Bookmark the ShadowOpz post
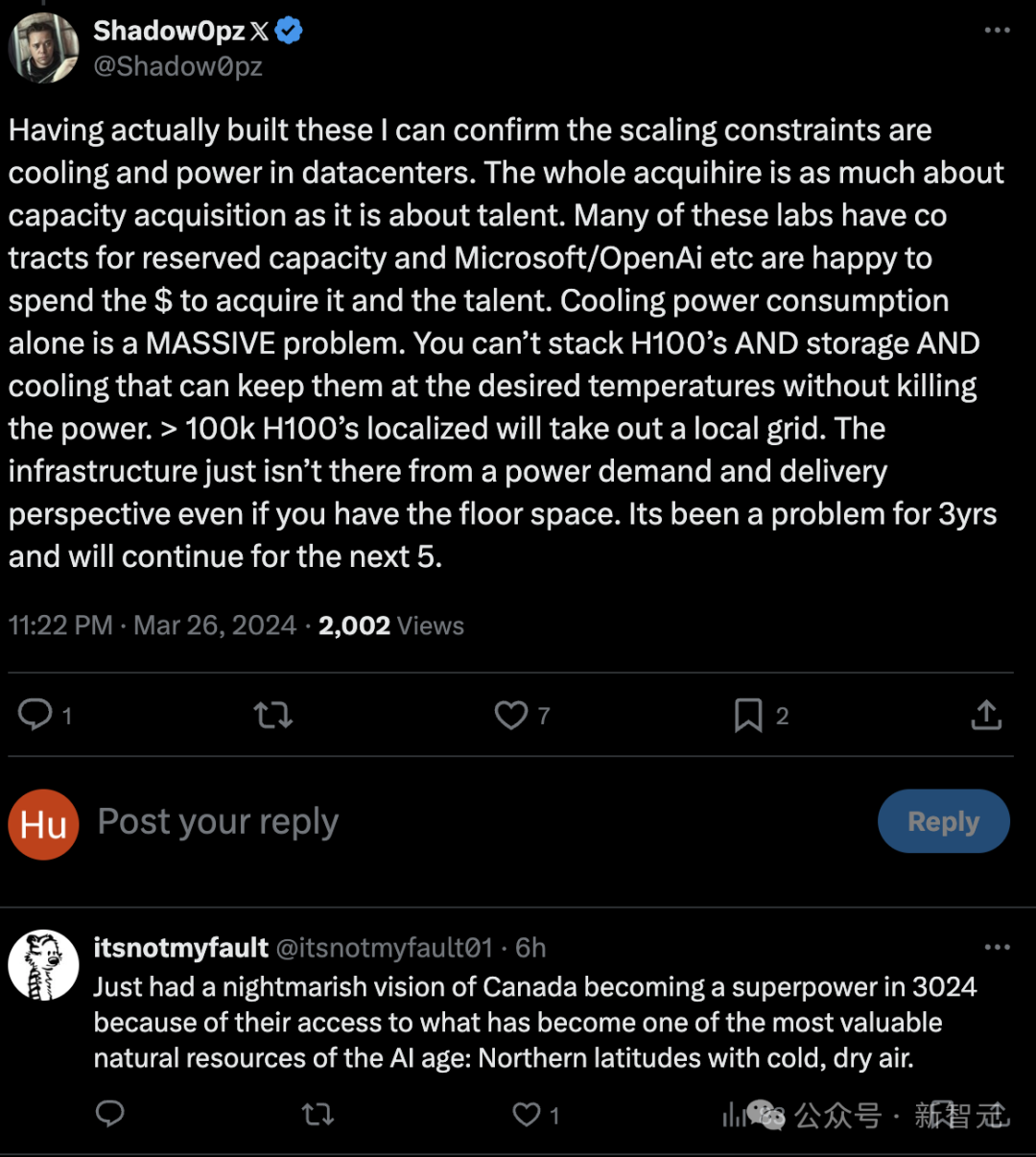The image size is (1036, 1157). tap(748, 715)
